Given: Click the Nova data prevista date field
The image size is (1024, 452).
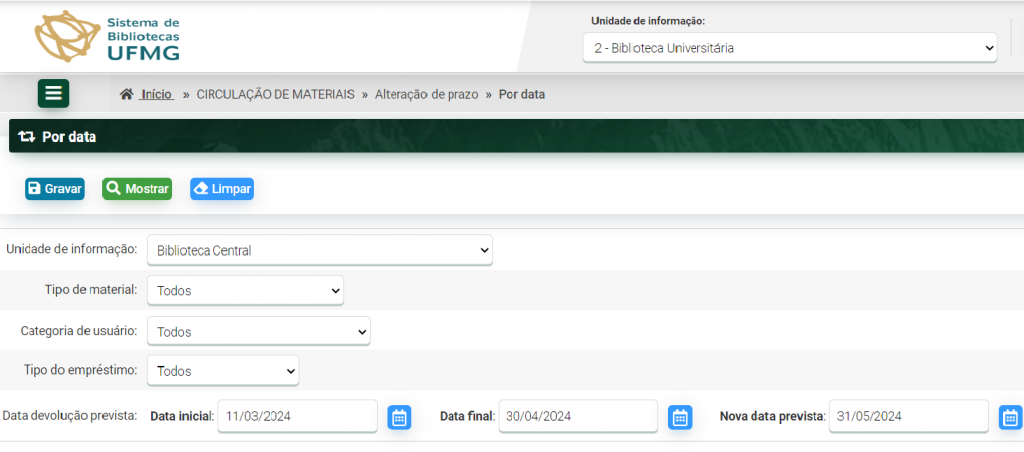Looking at the screenshot, I should click(x=908, y=416).
